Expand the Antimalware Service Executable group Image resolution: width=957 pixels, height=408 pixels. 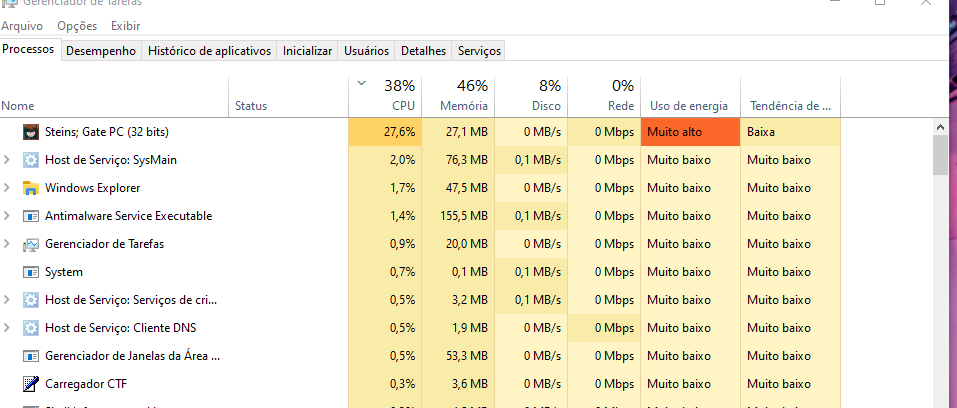click(7, 216)
